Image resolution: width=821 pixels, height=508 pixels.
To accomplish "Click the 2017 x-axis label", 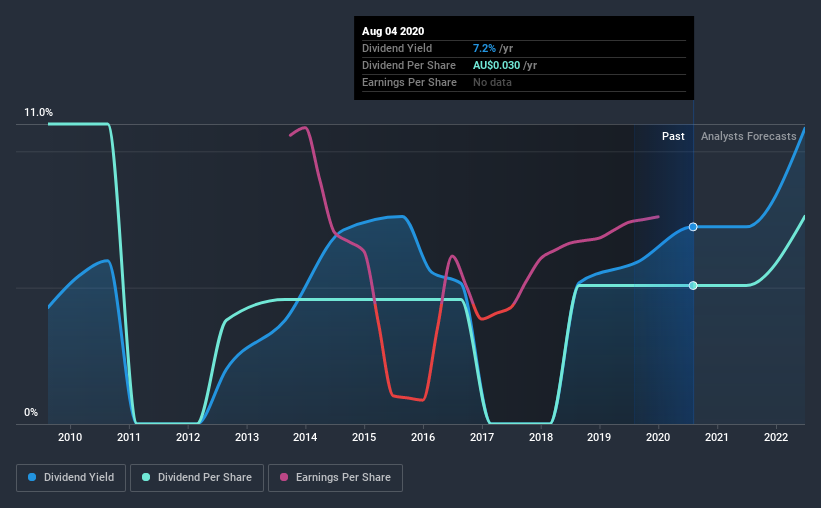I will coord(482,437).
